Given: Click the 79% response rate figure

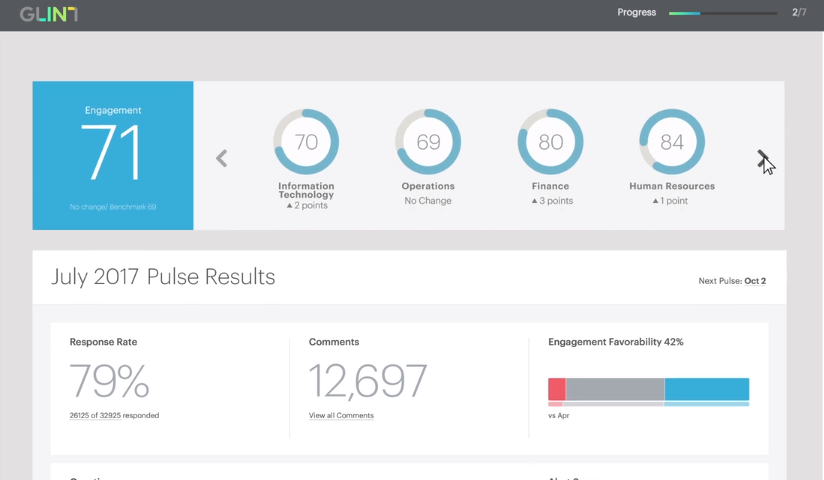Looking at the screenshot, I should 110,381.
